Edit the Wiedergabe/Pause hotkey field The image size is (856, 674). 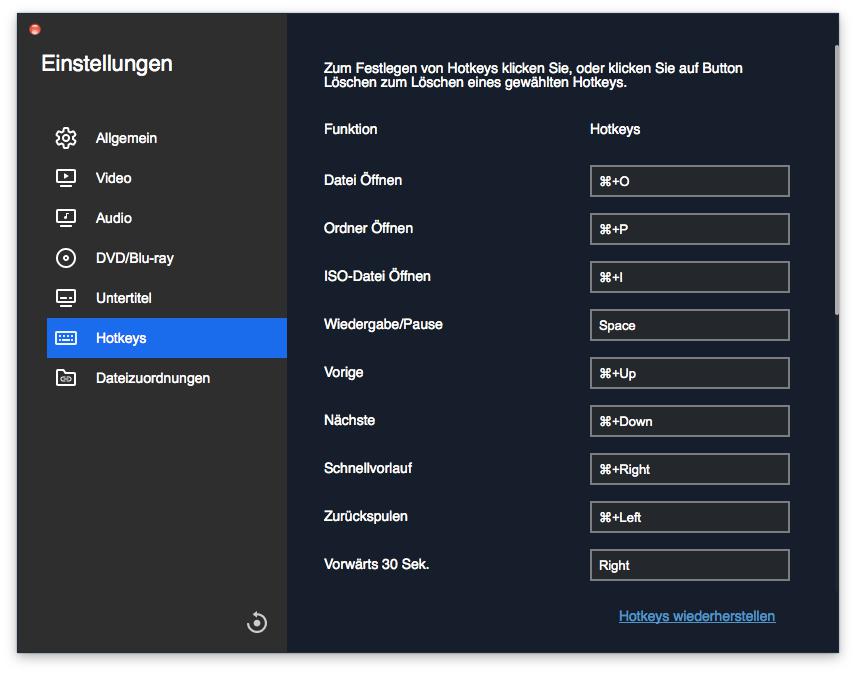pos(689,325)
